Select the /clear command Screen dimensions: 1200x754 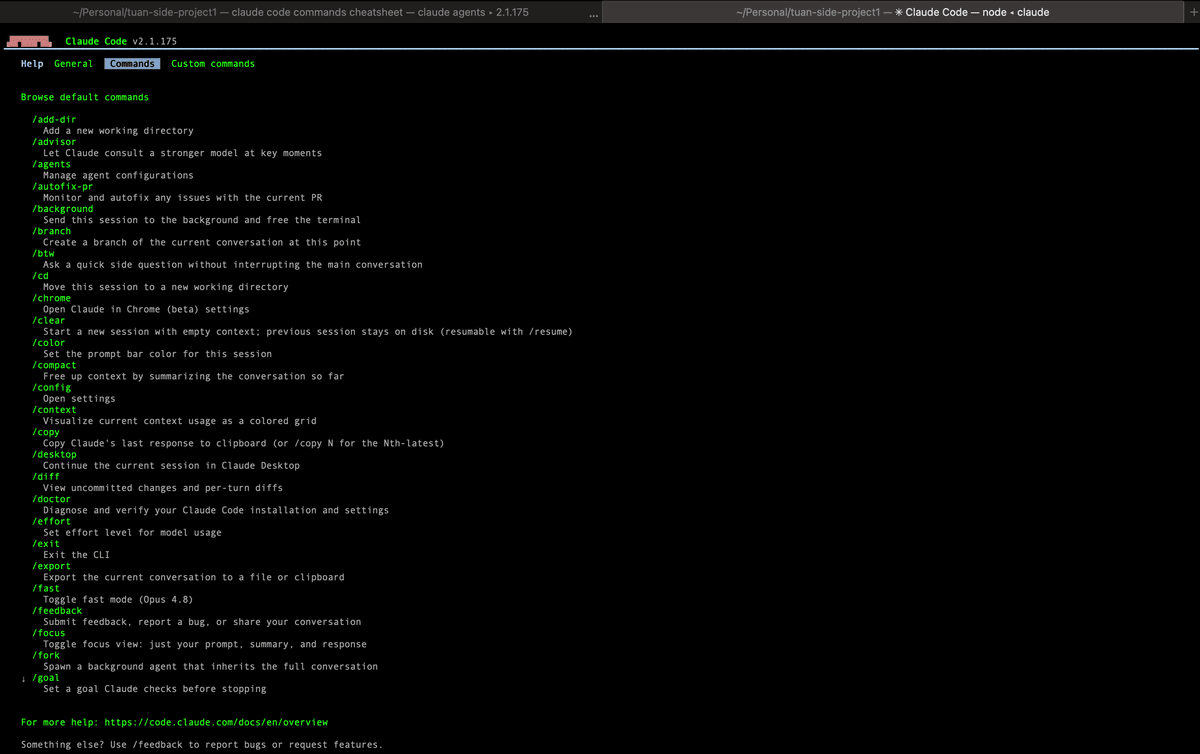click(48, 320)
